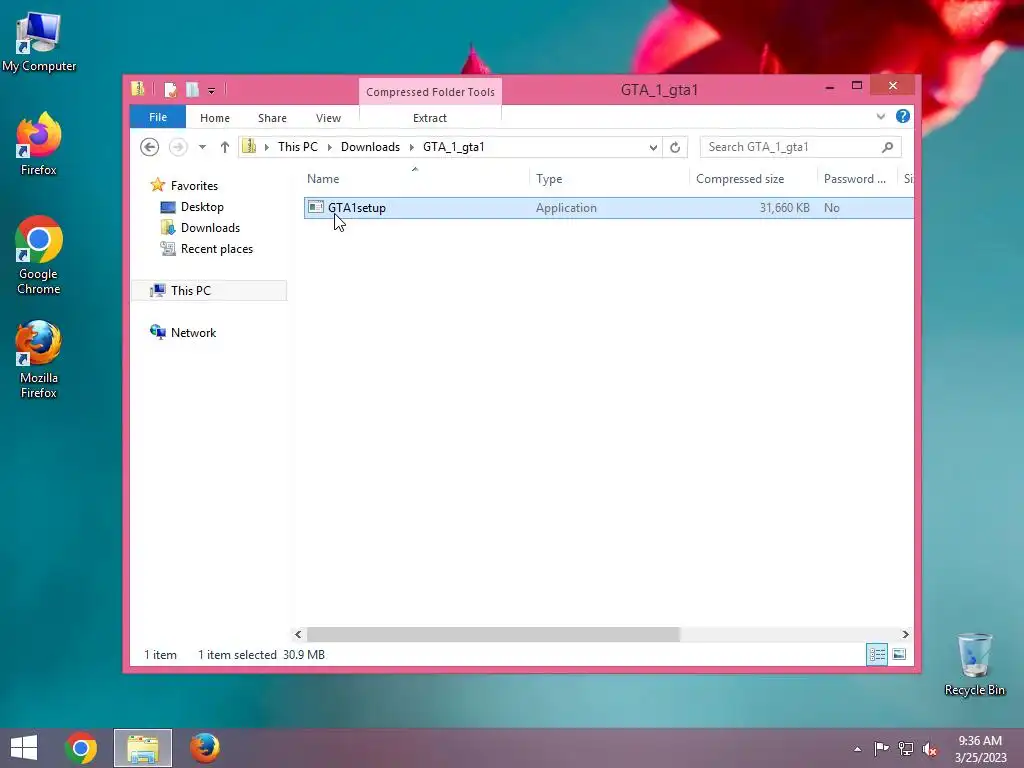Click the address bar folder icon
This screenshot has width=1024, height=768.
click(249, 146)
